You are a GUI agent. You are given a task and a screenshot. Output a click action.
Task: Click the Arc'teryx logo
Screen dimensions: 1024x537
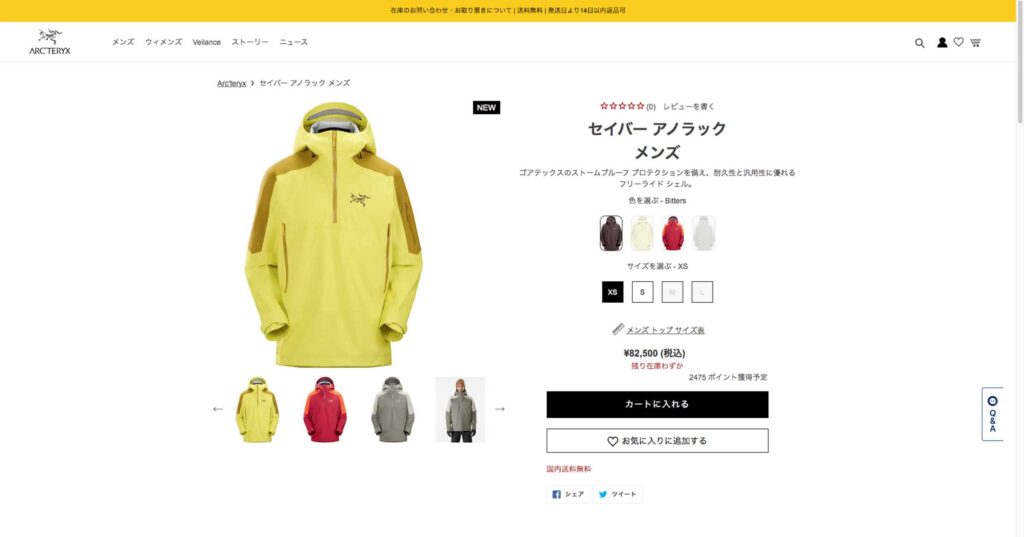click(50, 42)
